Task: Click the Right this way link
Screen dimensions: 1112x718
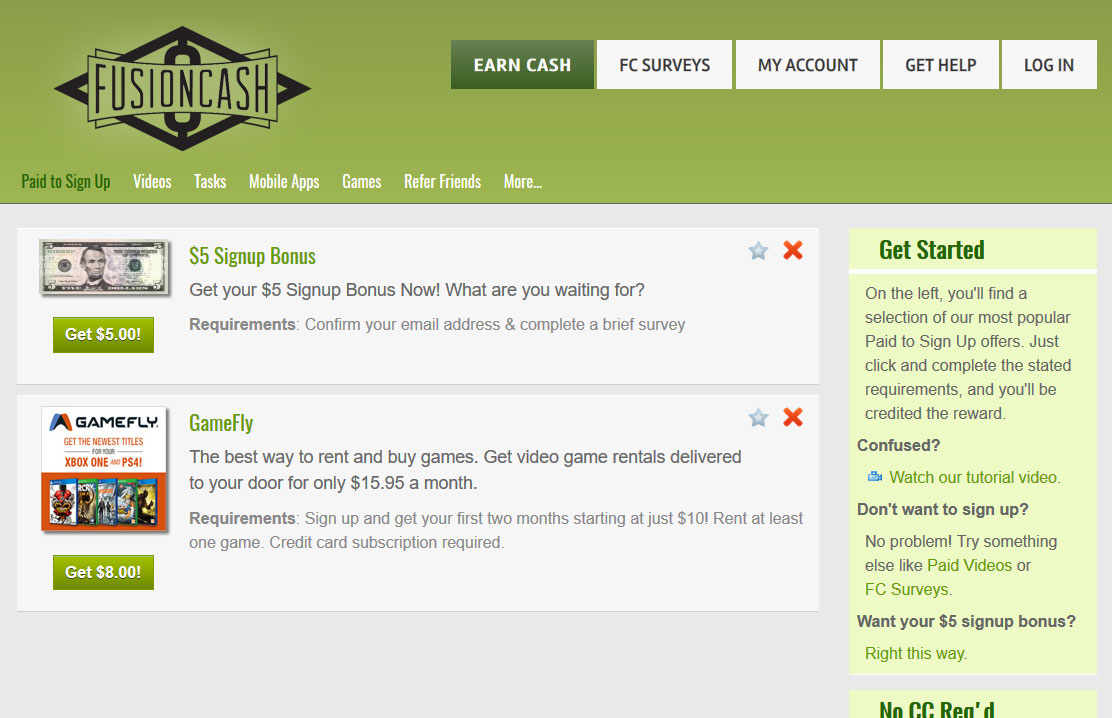Action: pyautogui.click(x=916, y=653)
